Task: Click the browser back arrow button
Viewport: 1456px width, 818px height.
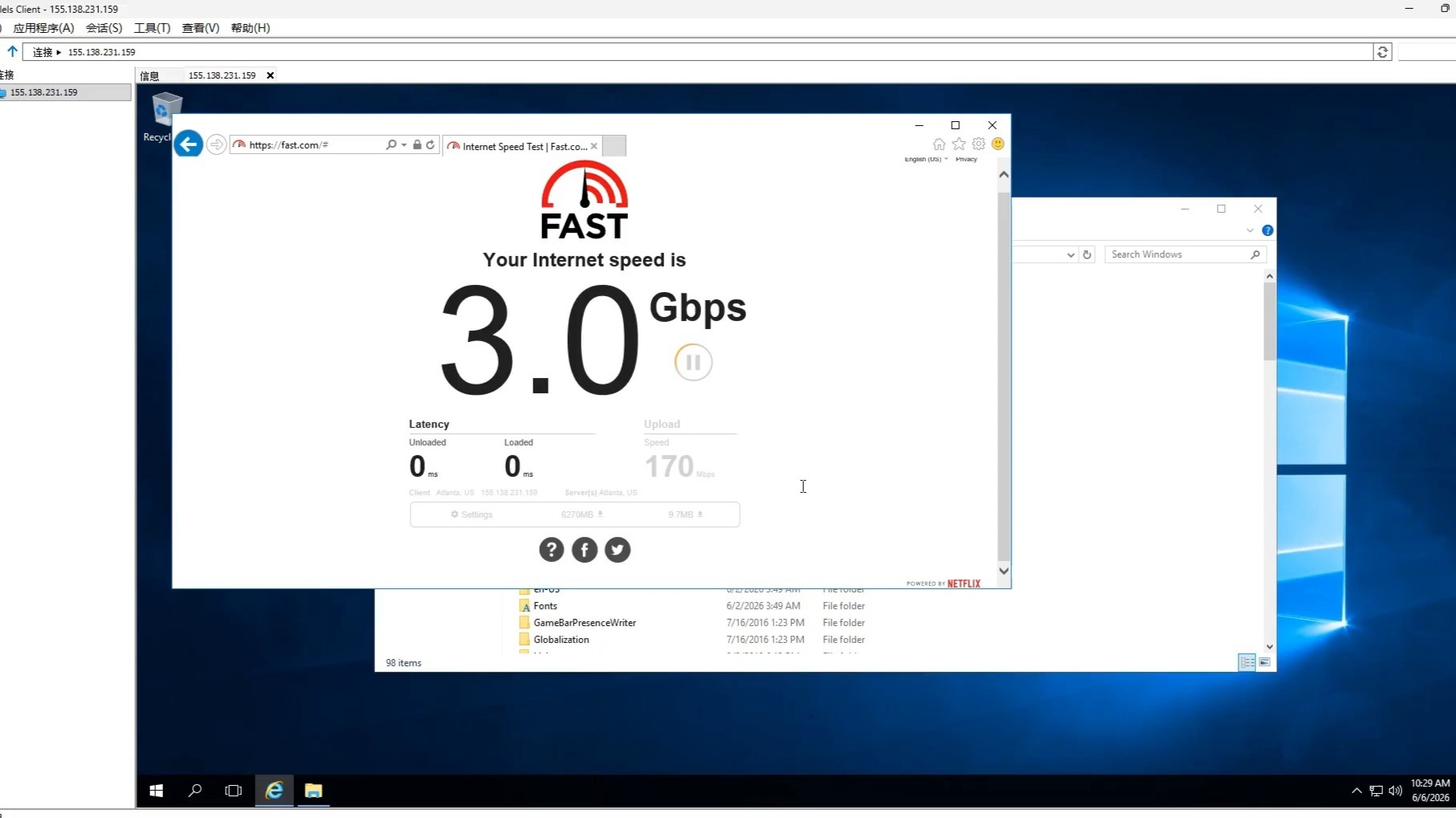Action: pos(189,144)
